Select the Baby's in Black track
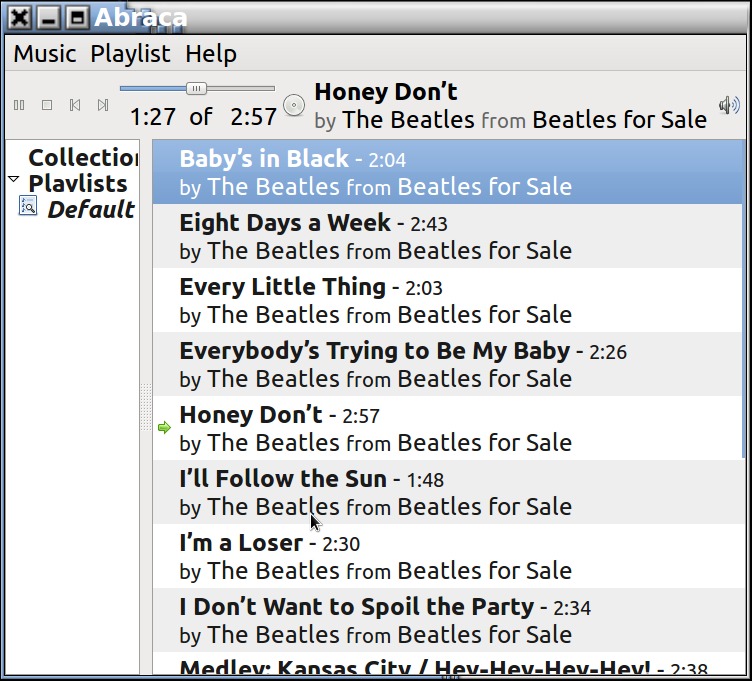Screen dimensions: 752x681 point(447,172)
